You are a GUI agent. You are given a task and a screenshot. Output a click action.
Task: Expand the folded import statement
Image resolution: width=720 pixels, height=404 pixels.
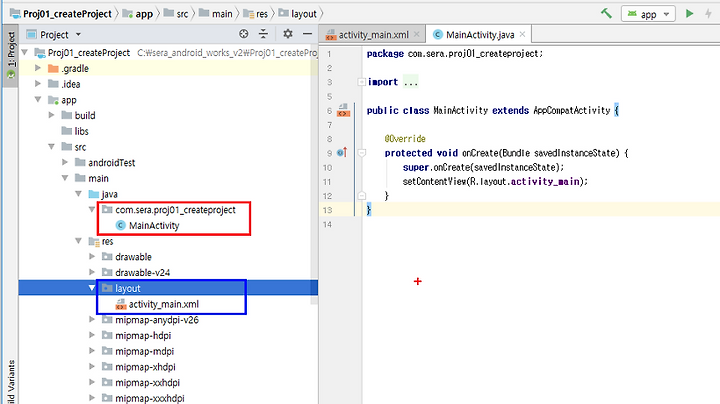click(x=361, y=82)
